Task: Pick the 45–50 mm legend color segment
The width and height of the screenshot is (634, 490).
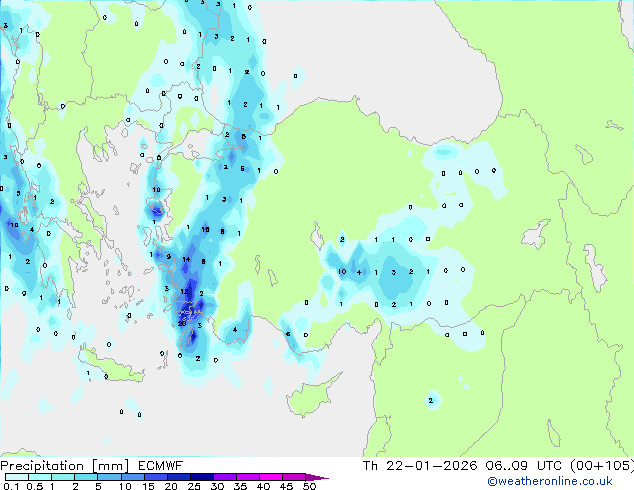Action: 294,477
